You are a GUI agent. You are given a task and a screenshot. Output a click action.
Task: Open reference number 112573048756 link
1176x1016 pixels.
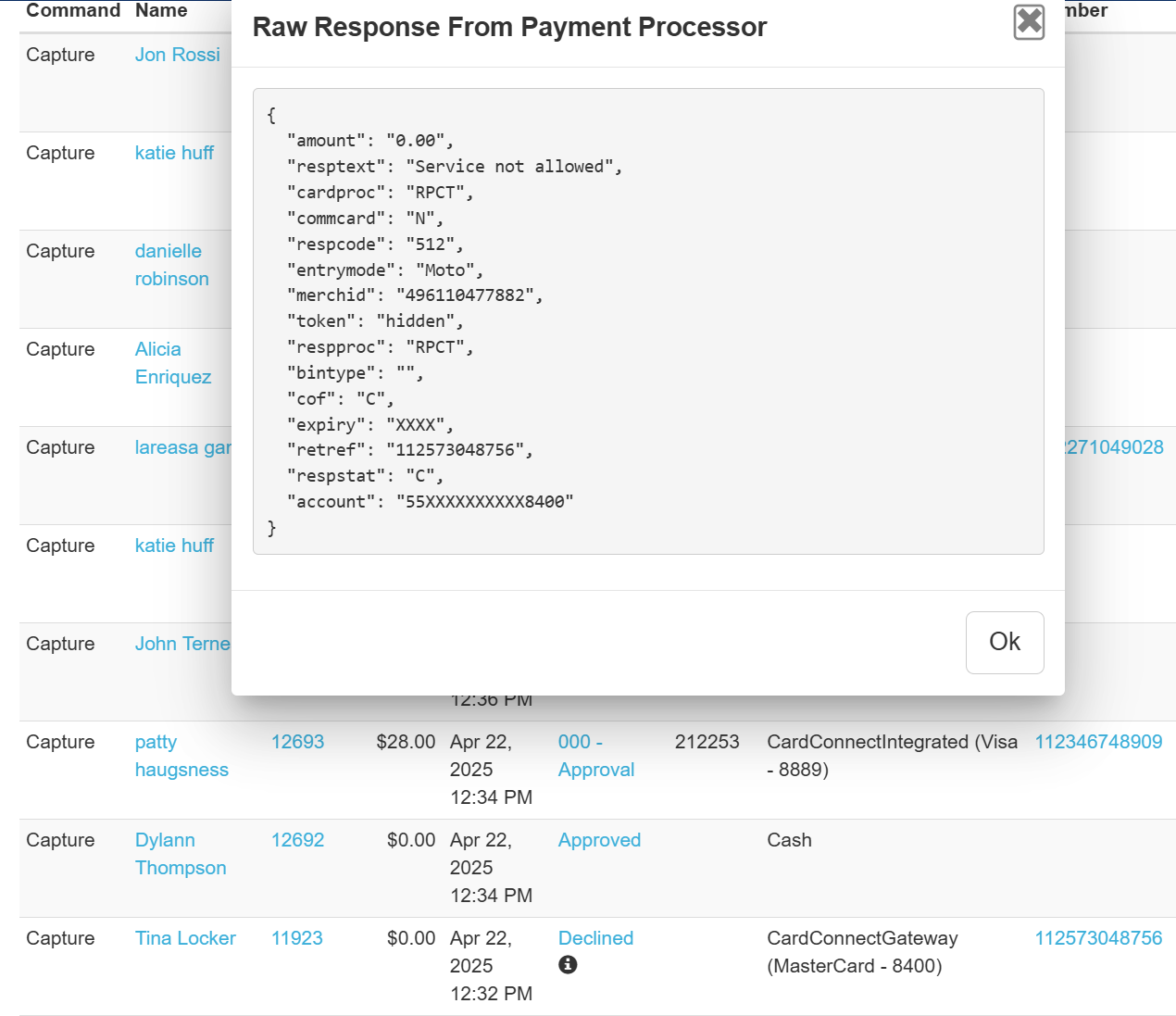pos(1098,938)
